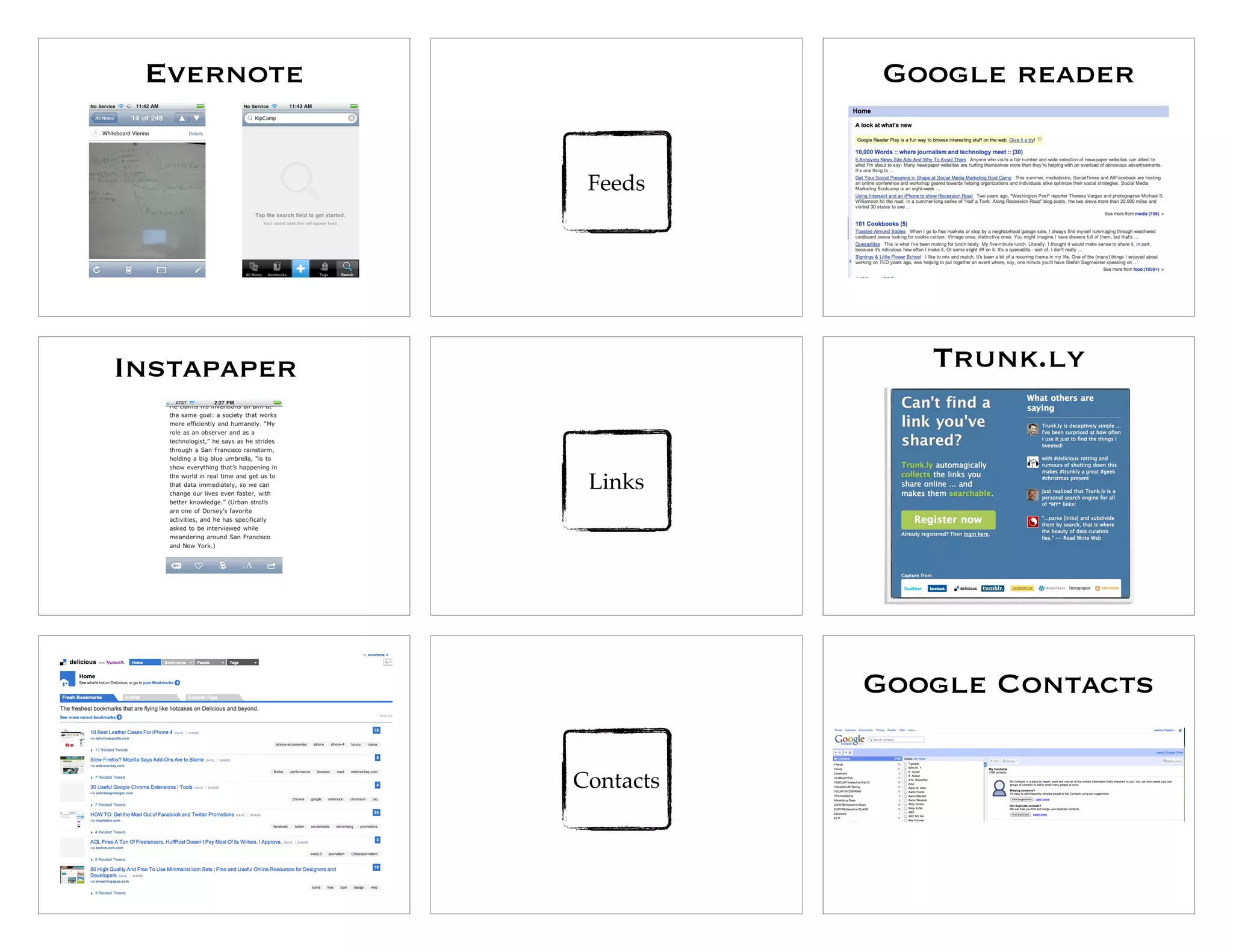This screenshot has width=1233, height=952.
Task: Tap the envelope email icon in Evernote
Action: click(161, 270)
